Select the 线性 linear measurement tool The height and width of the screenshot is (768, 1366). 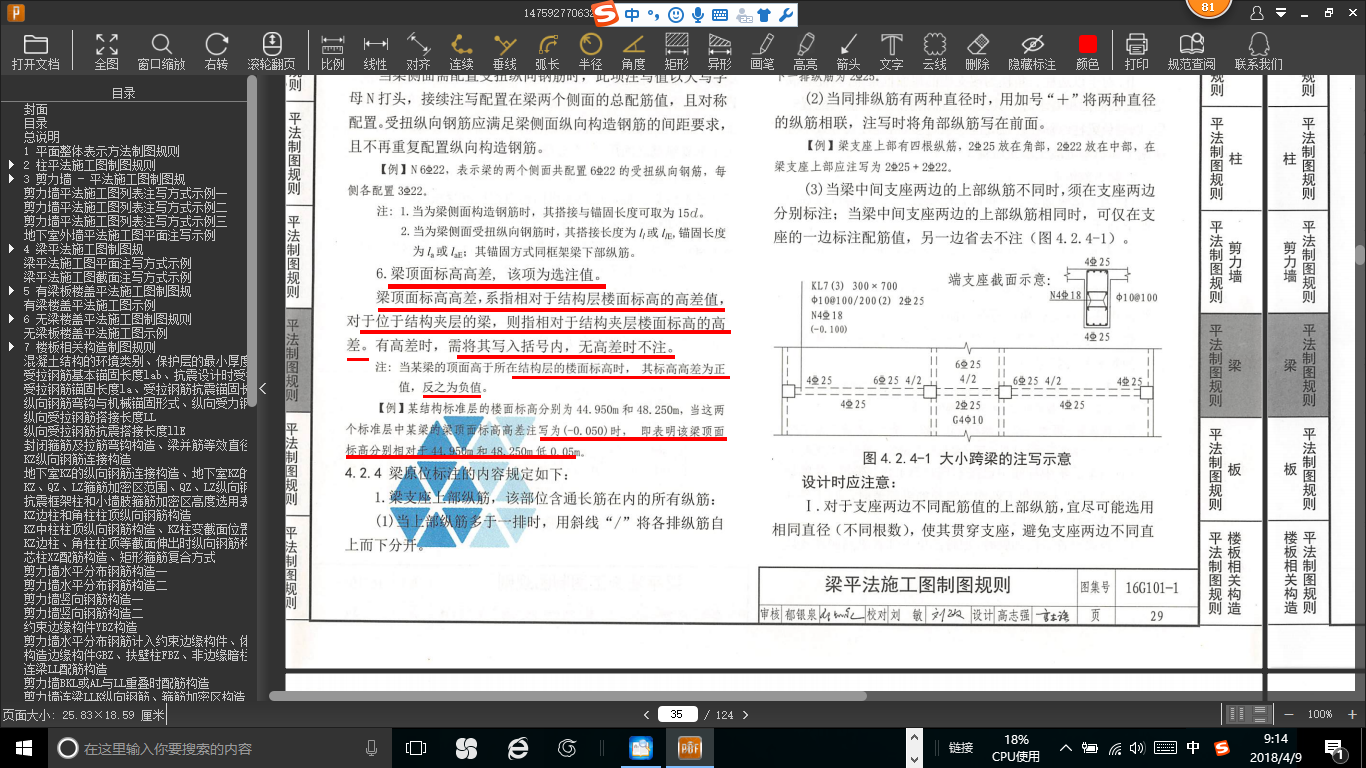click(x=375, y=51)
